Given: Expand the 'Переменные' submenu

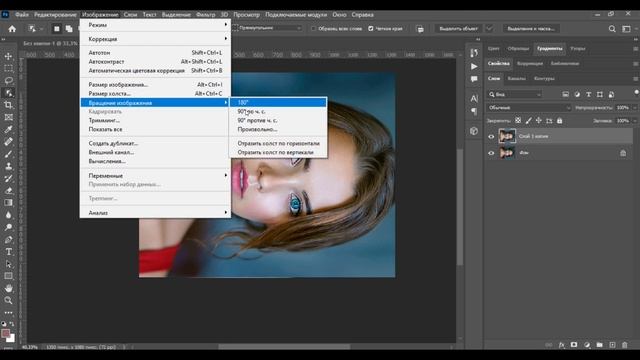Looking at the screenshot, I should (x=155, y=176).
